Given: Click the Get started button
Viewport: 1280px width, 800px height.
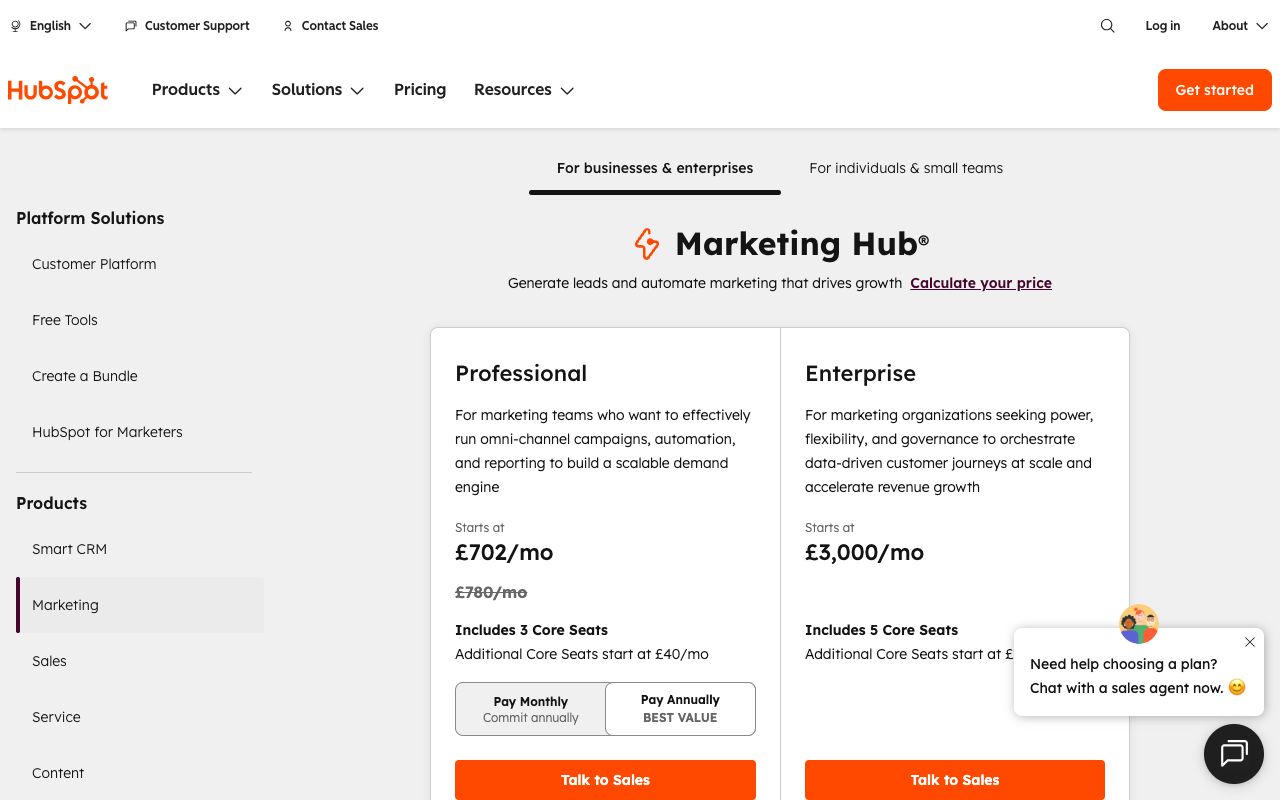Looking at the screenshot, I should coord(1214,90).
